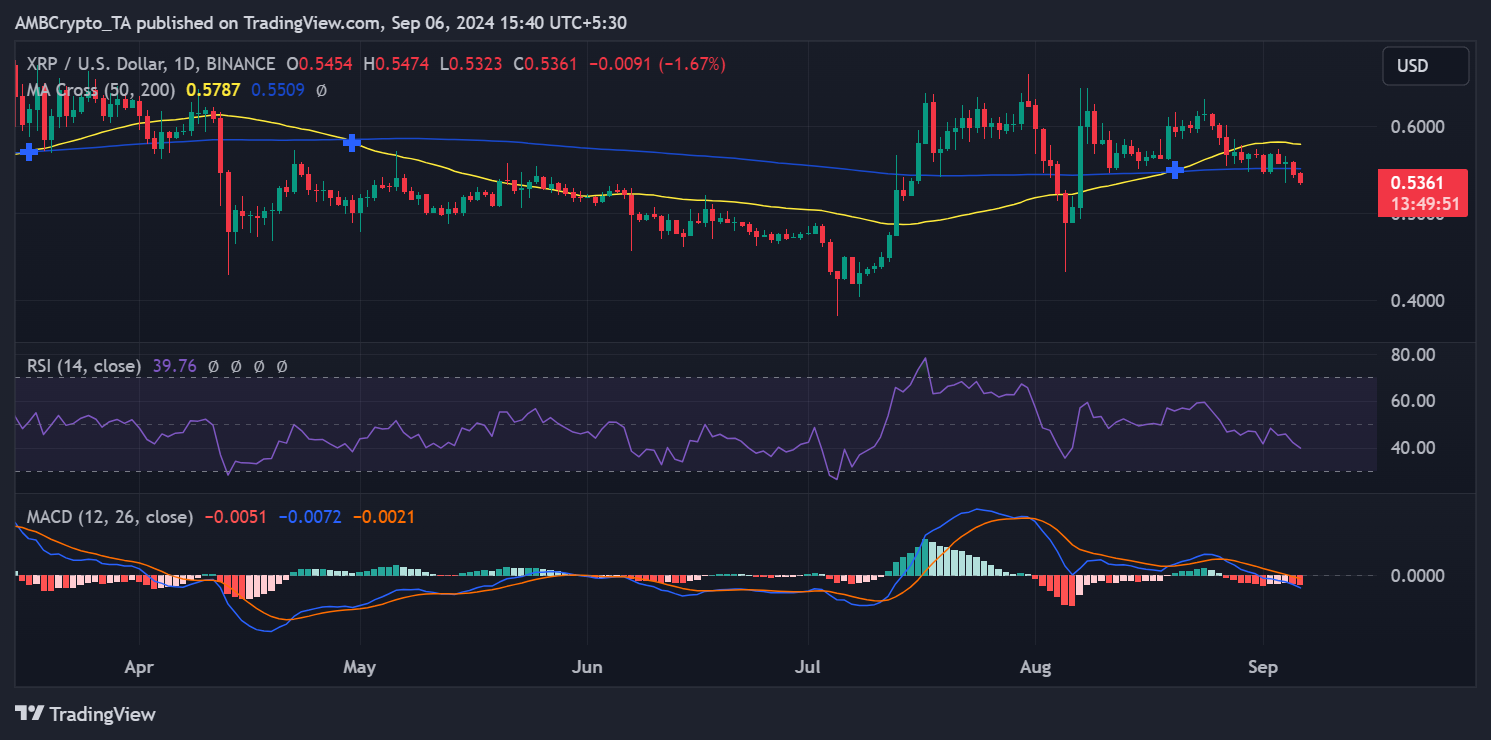Click the null symbol after MA Cross values
The height and width of the screenshot is (740, 1491).
coord(321,90)
